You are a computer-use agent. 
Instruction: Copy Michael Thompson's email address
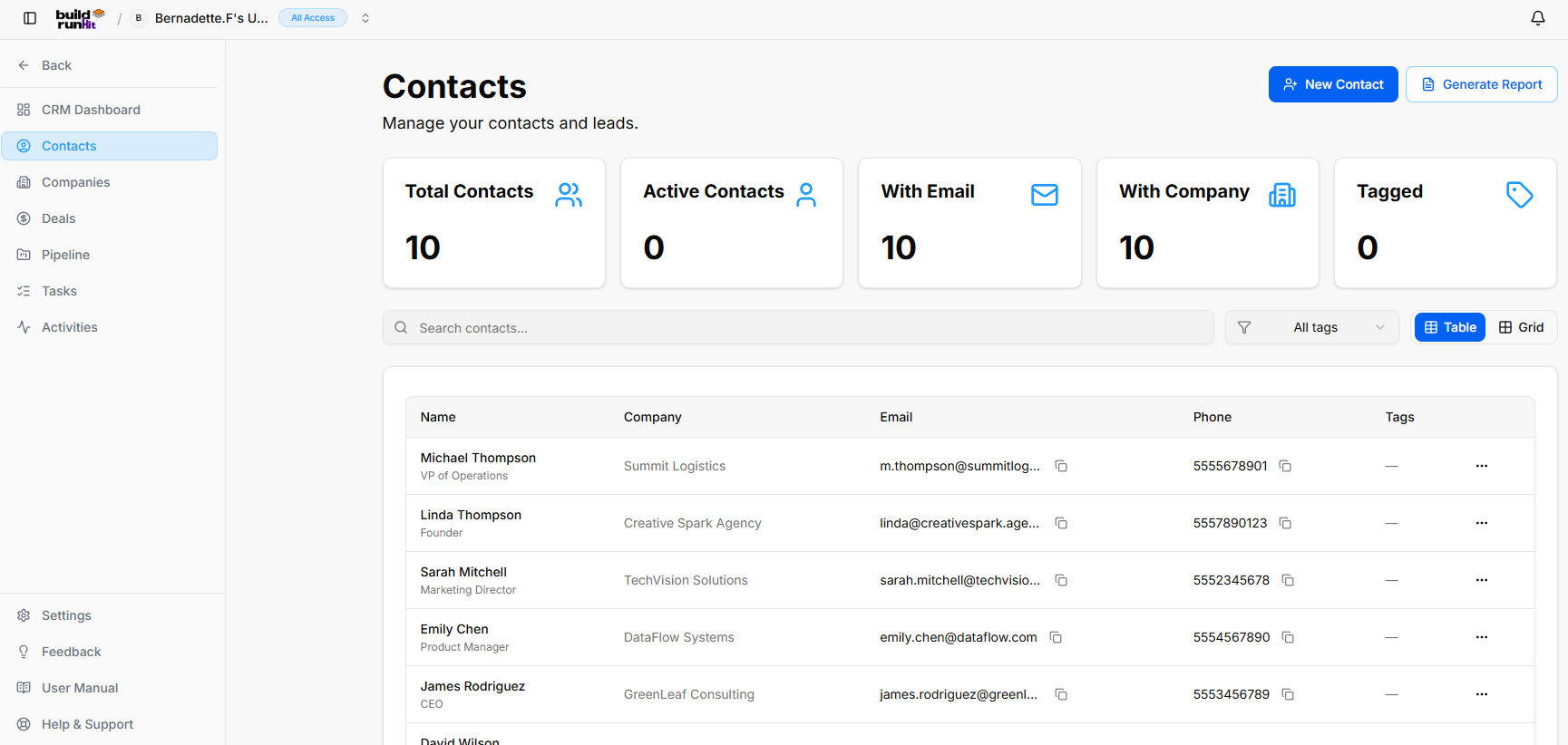pyautogui.click(x=1061, y=466)
